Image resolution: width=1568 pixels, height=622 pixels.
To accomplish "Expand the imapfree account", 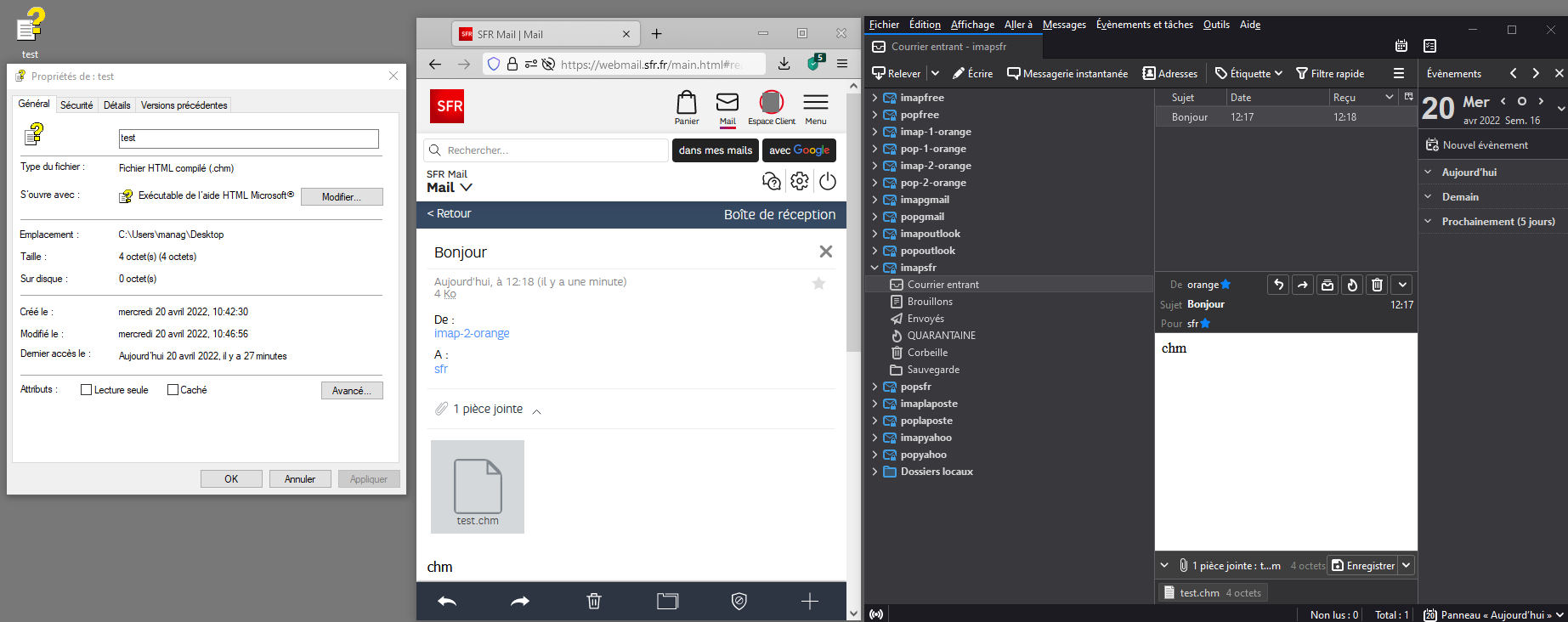I will click(x=875, y=98).
